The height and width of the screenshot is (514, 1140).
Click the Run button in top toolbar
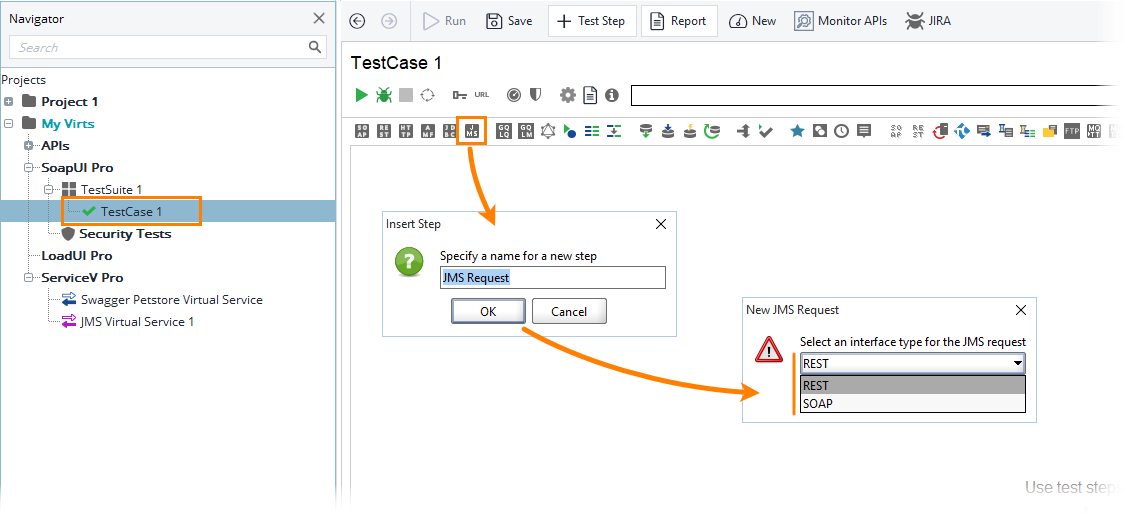click(445, 21)
